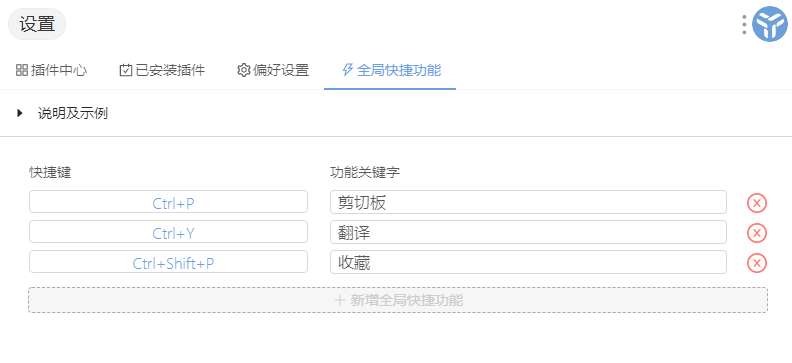Click the grid icon beside 插件中心
This screenshot has height=363, width=792.
(22, 70)
